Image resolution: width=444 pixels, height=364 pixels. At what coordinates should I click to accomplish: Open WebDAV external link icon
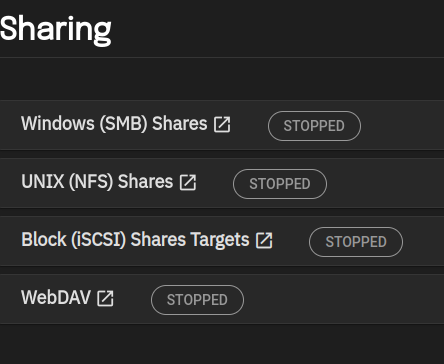(105, 298)
